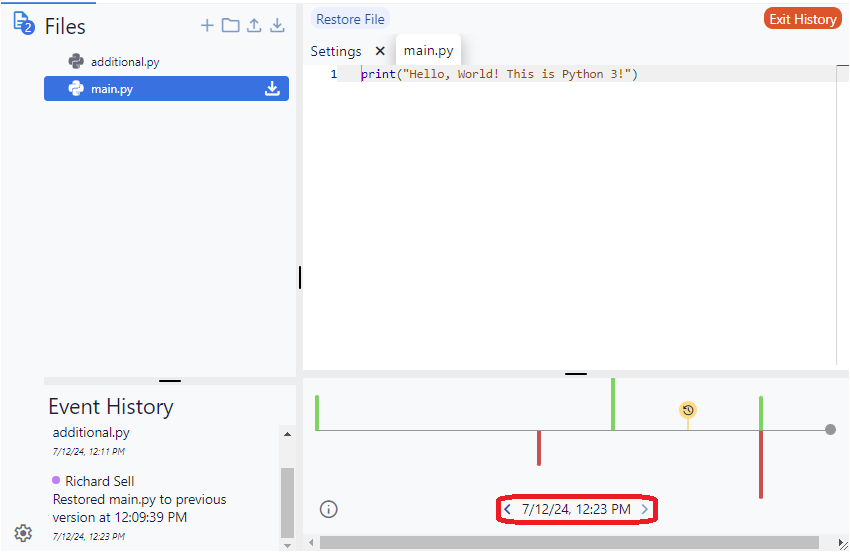Close the Settings tab

[380, 51]
